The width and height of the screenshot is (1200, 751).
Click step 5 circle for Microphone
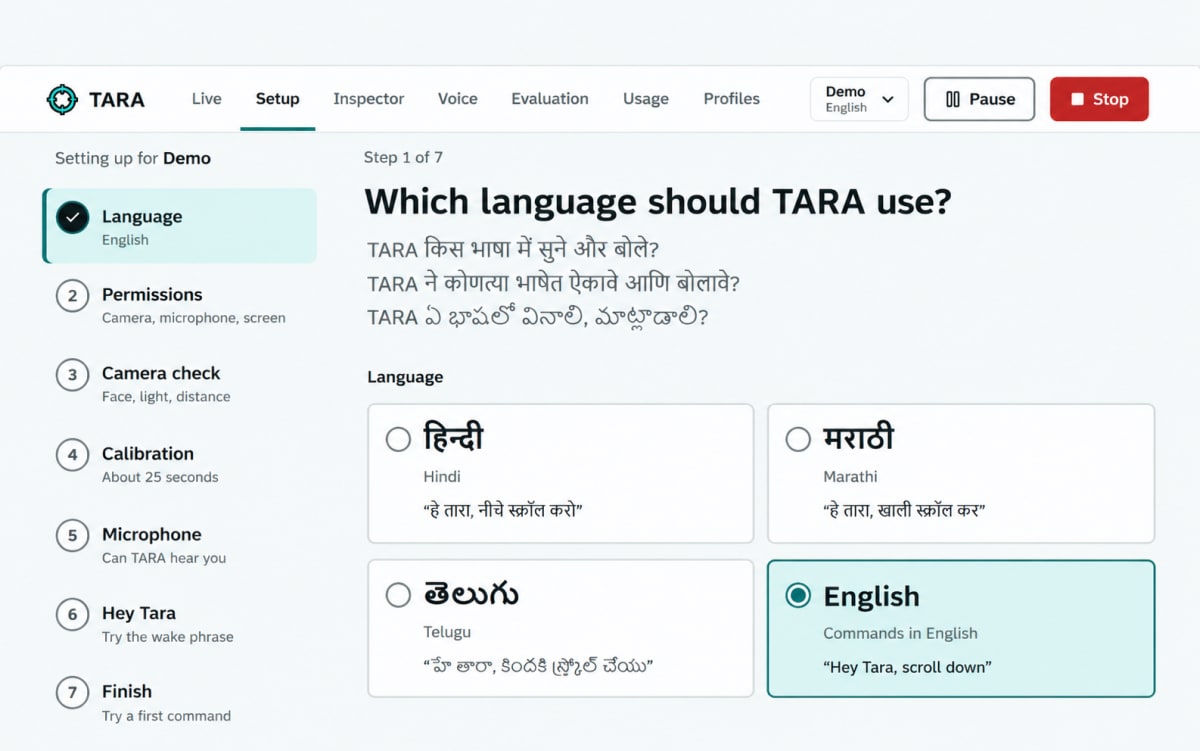pyautogui.click(x=72, y=535)
